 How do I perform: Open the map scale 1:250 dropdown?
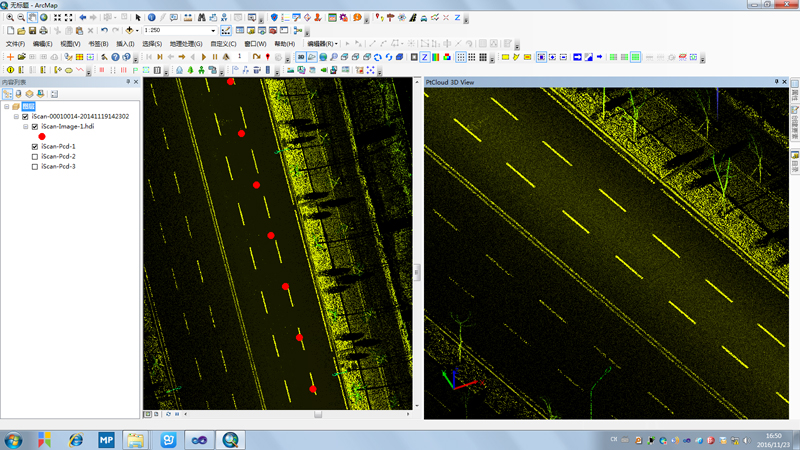pyautogui.click(x=213, y=31)
